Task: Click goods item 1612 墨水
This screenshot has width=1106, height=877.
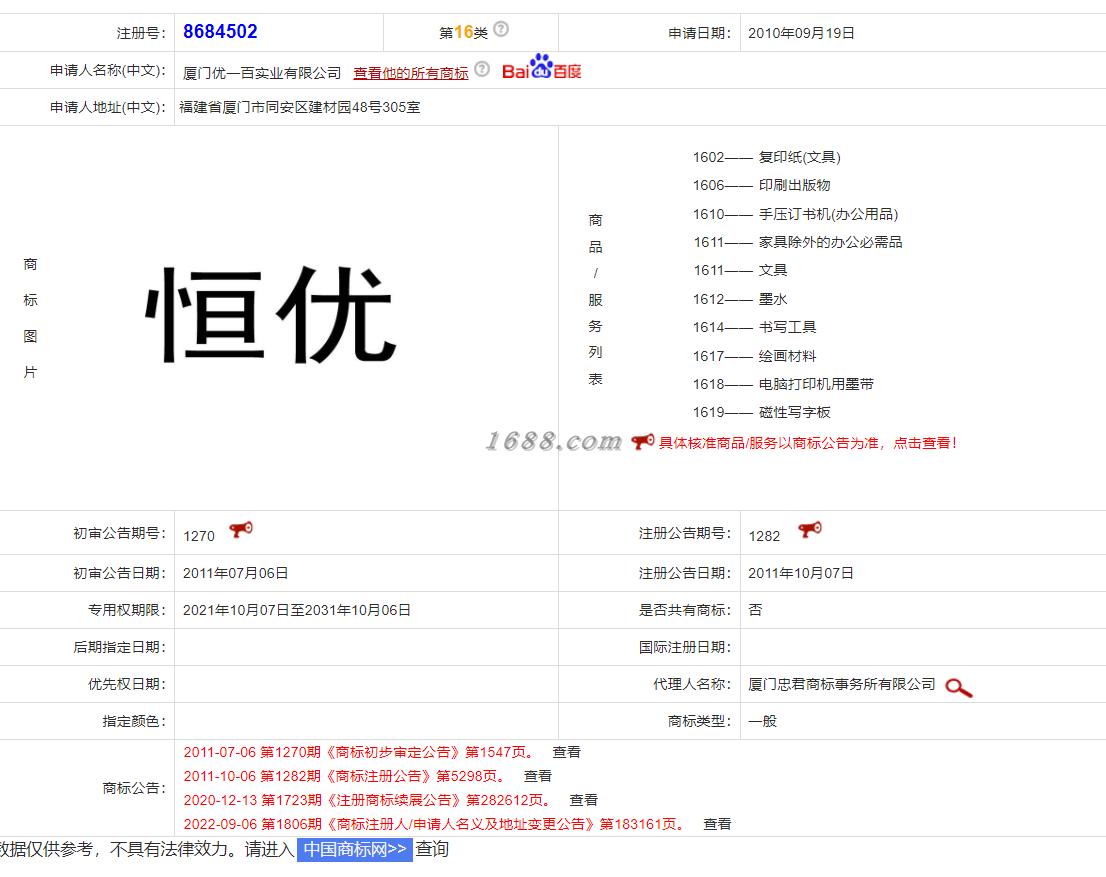Action: (x=740, y=299)
